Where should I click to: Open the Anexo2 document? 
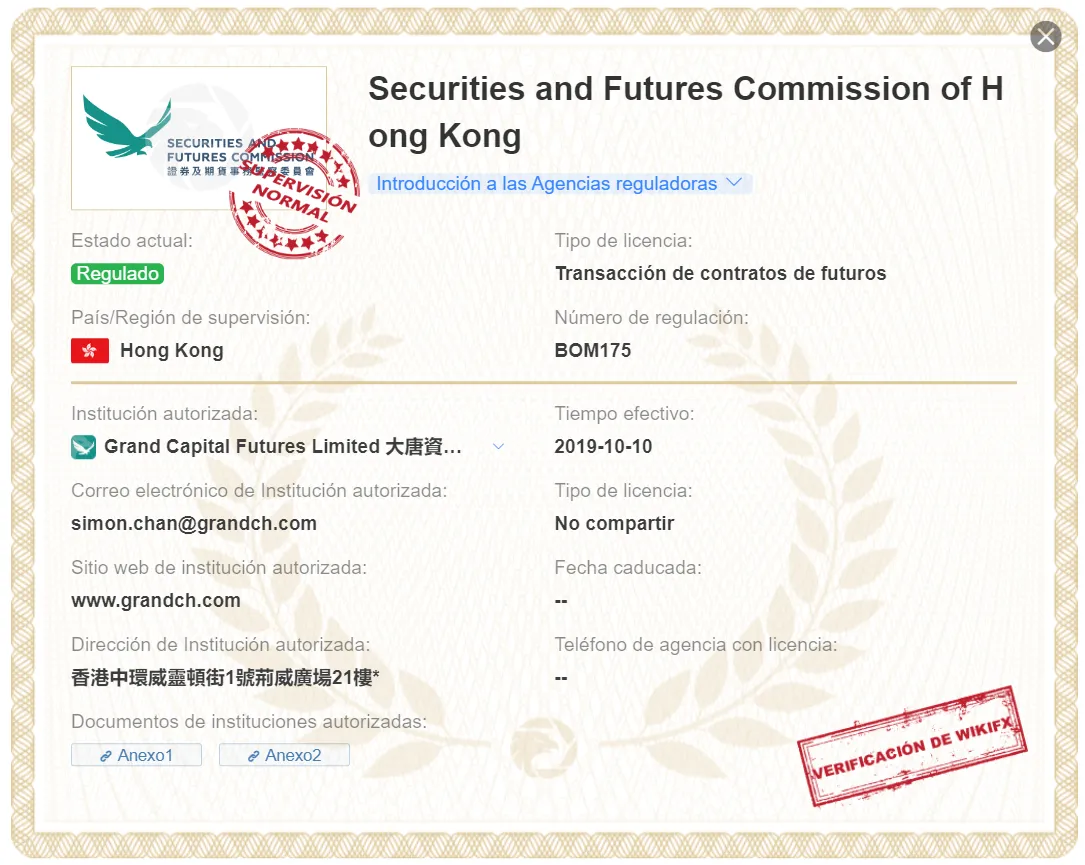284,755
